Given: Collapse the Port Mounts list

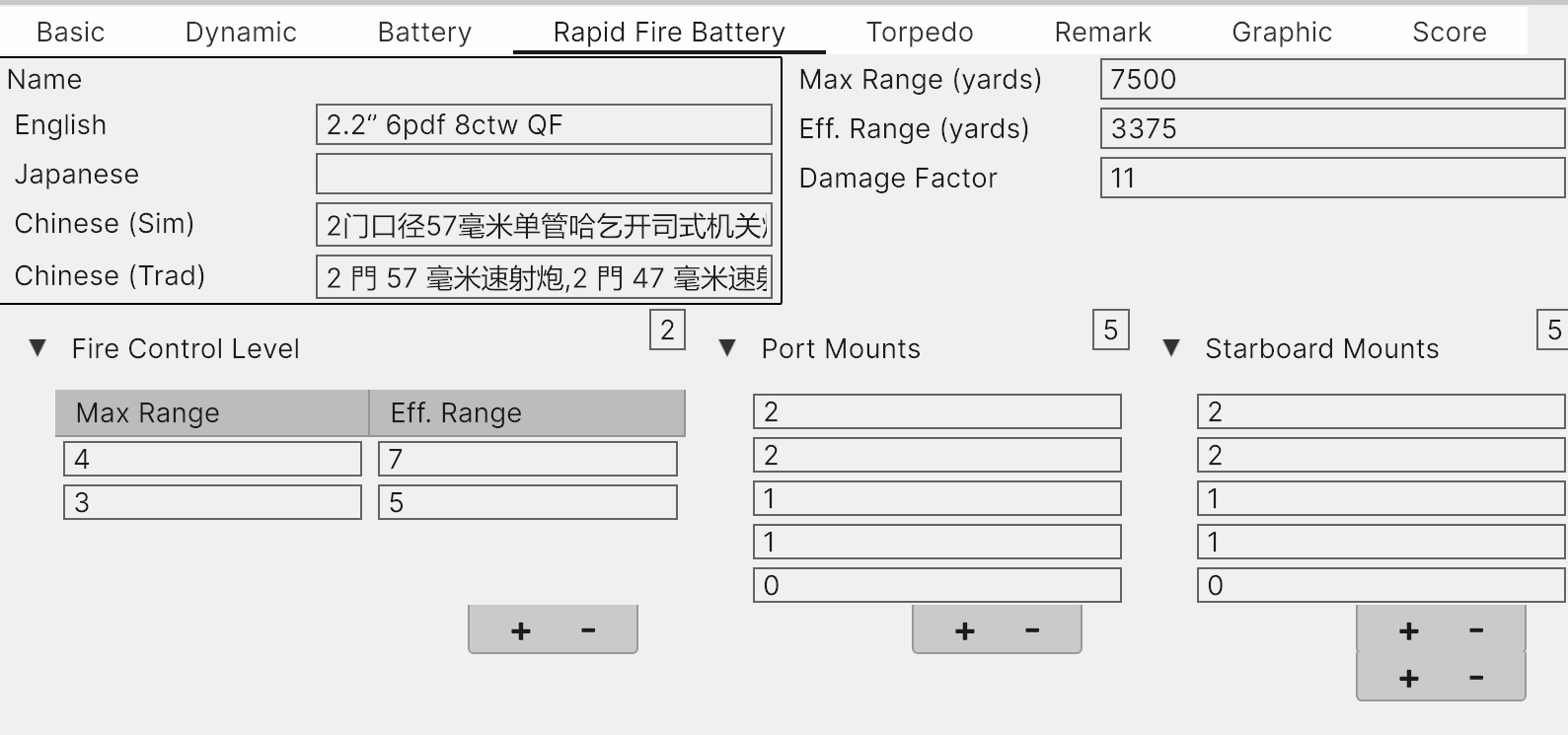Looking at the screenshot, I should click(727, 348).
